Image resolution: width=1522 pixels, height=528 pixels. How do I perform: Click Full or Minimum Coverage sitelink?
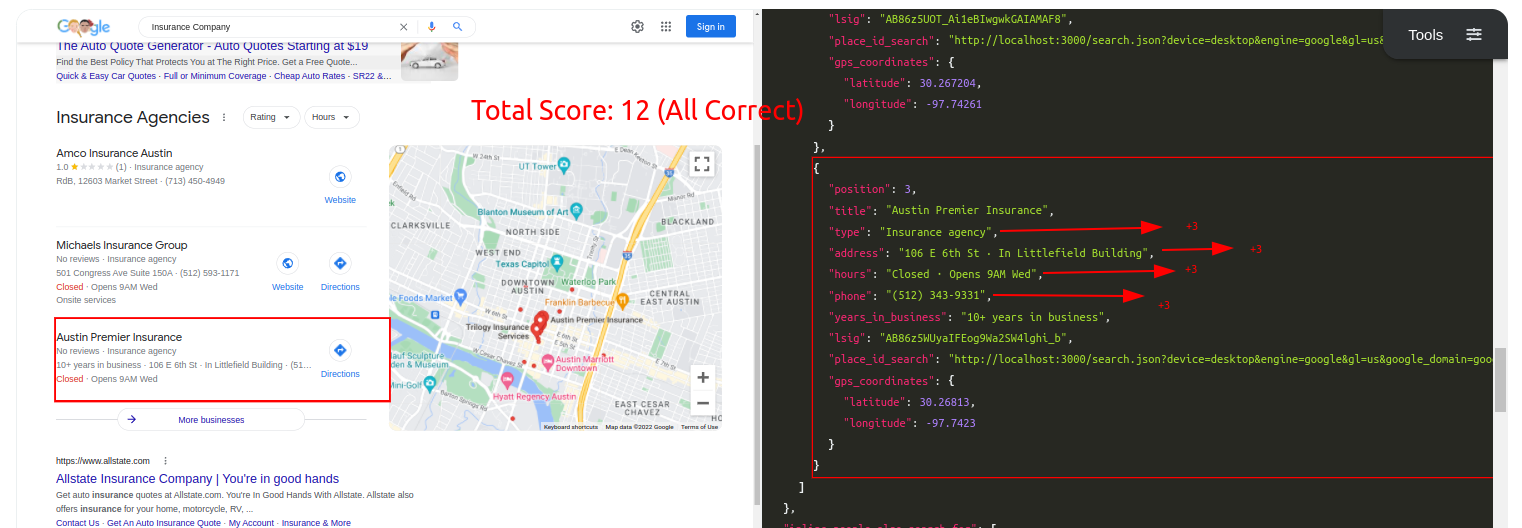[215, 76]
